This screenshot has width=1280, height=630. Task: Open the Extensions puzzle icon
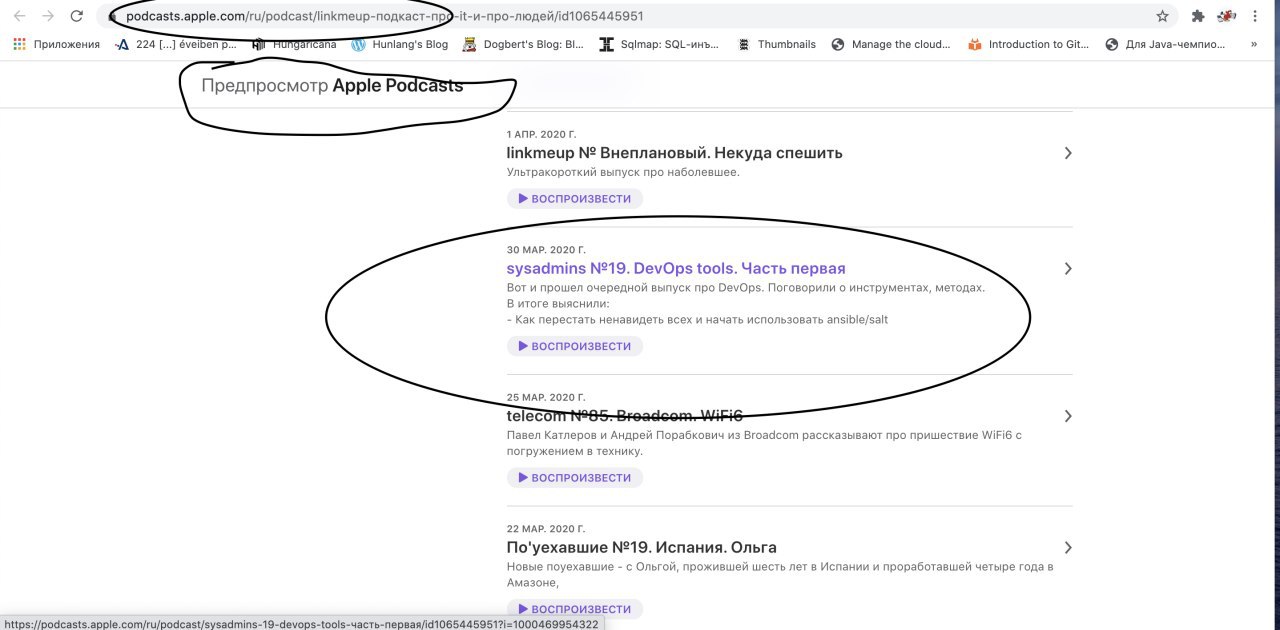pyautogui.click(x=1198, y=16)
